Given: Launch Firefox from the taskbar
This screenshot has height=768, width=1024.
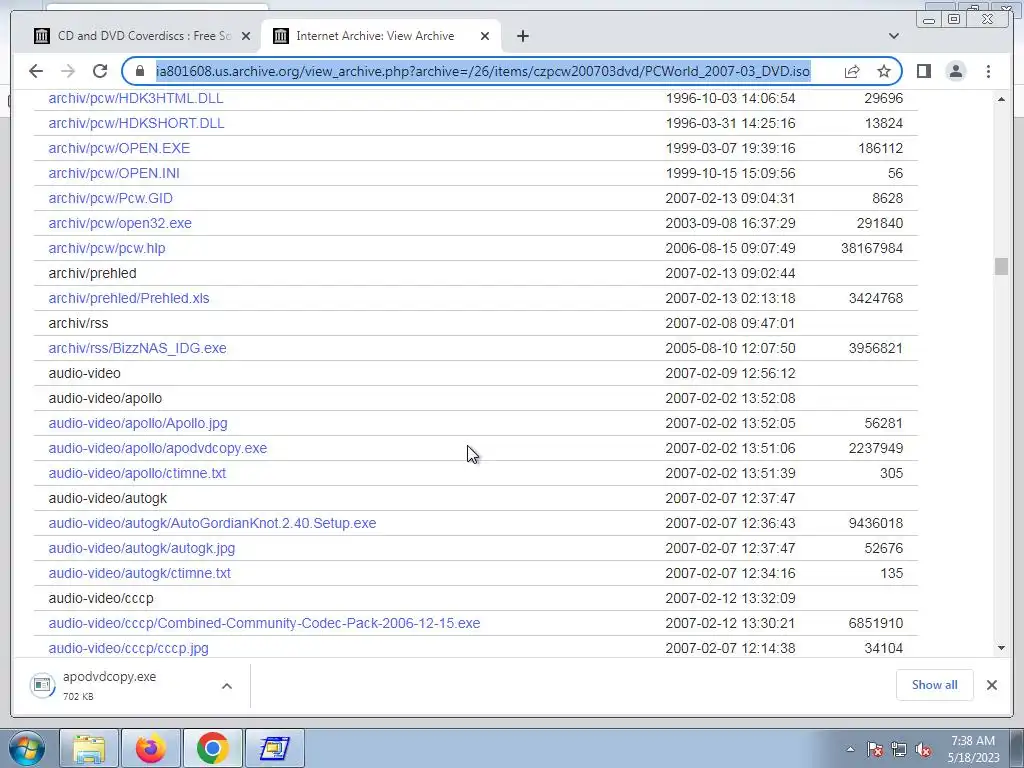Looking at the screenshot, I should point(151,748).
